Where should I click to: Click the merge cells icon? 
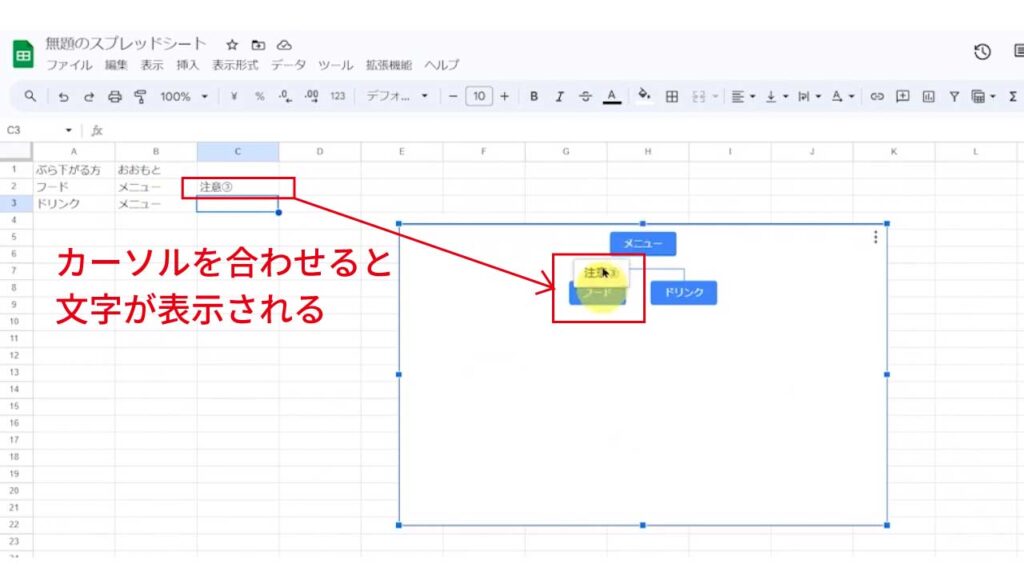click(x=699, y=97)
